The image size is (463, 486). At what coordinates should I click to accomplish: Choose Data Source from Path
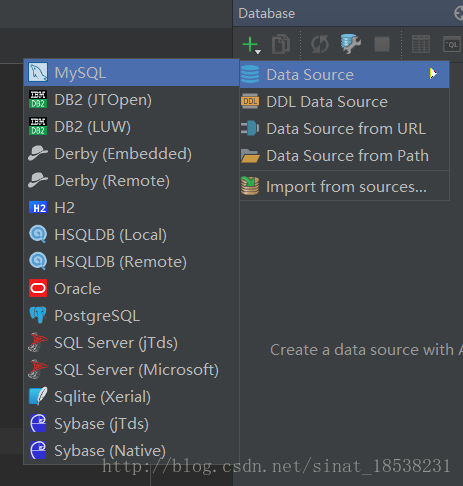pyautogui.click(x=344, y=156)
